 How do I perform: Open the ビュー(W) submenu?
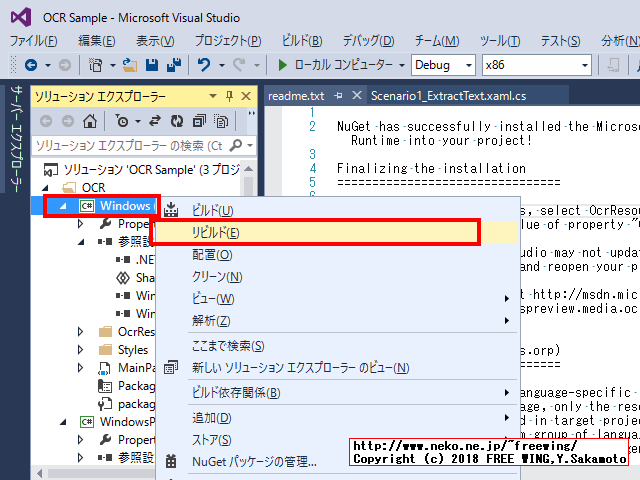pyautogui.click(x=338, y=299)
